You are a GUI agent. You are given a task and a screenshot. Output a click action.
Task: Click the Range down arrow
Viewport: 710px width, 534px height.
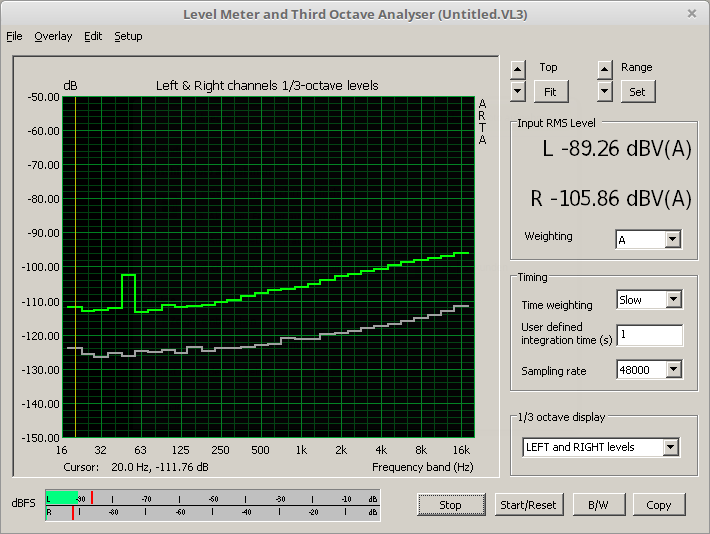pos(604,91)
